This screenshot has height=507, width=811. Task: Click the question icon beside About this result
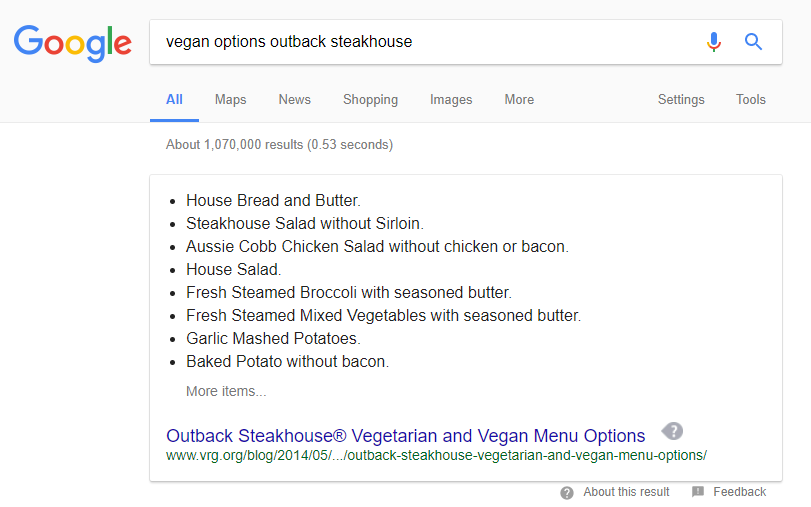567,493
